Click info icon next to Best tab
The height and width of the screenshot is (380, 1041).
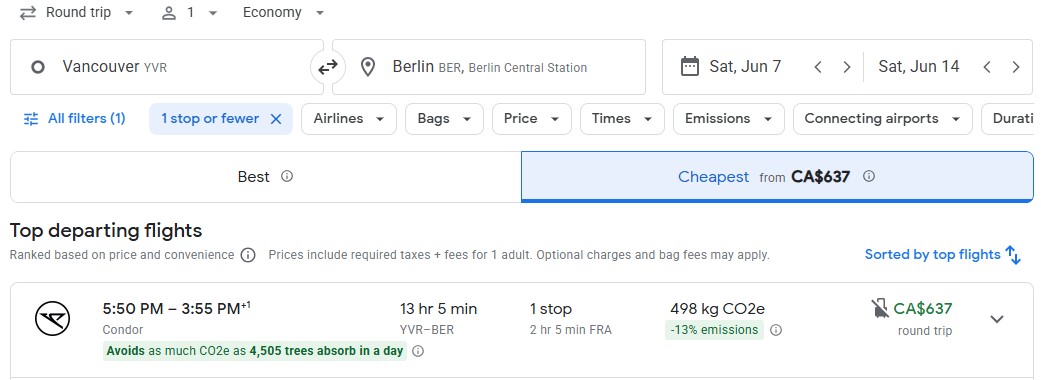(x=287, y=176)
